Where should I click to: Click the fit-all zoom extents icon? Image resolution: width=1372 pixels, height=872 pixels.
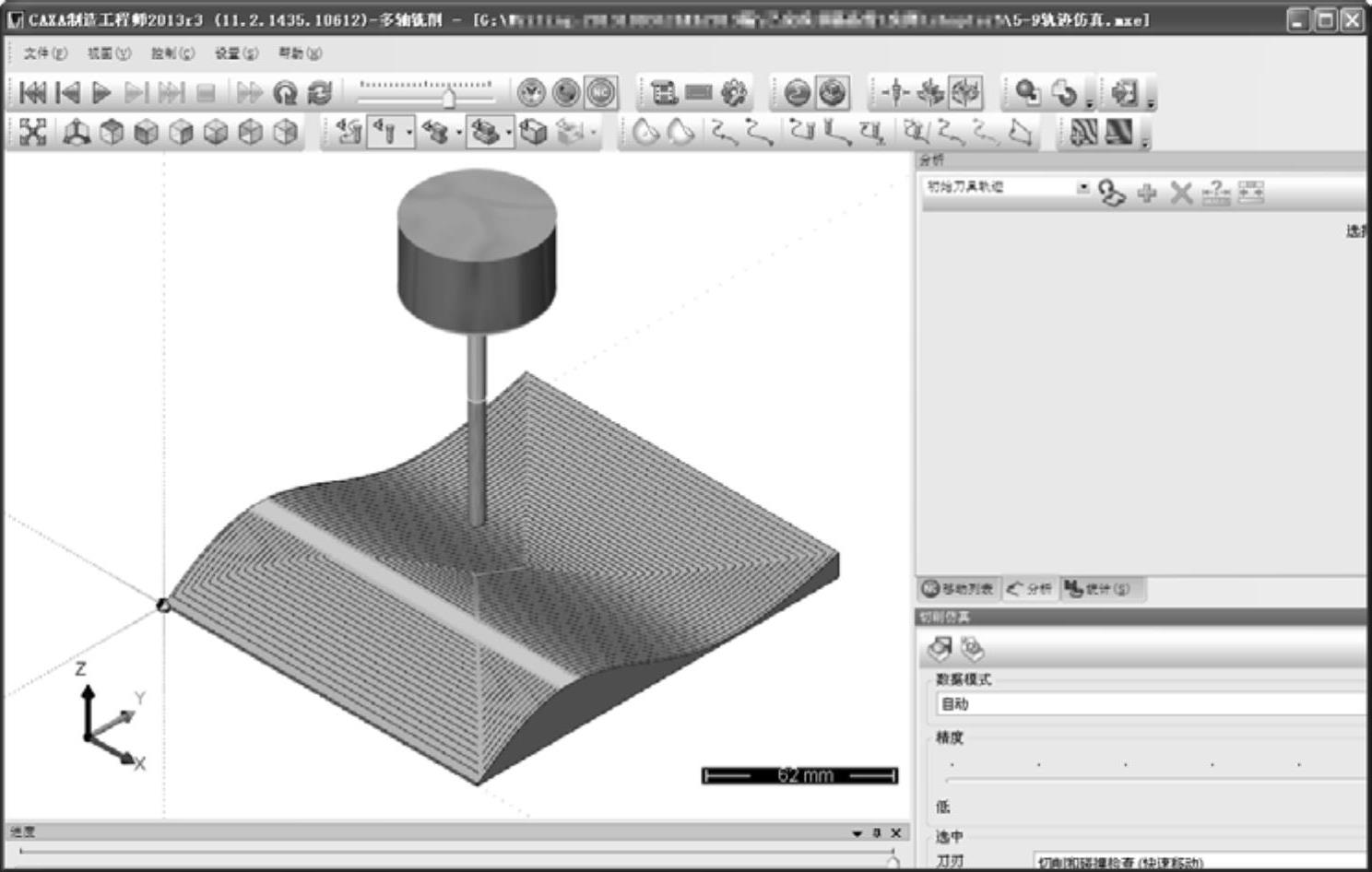(x=32, y=133)
